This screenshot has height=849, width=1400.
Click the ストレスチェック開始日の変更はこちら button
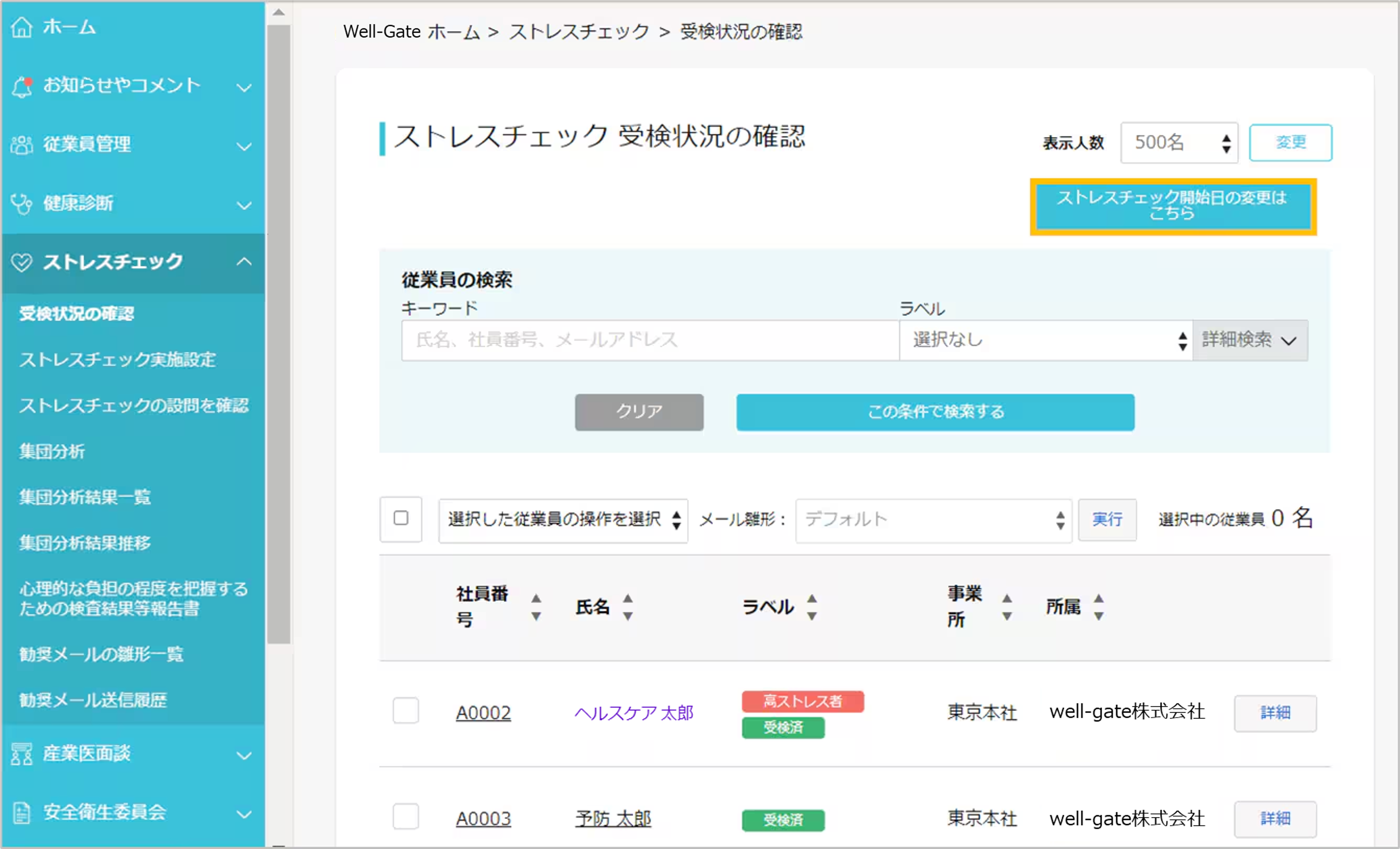coord(1173,206)
